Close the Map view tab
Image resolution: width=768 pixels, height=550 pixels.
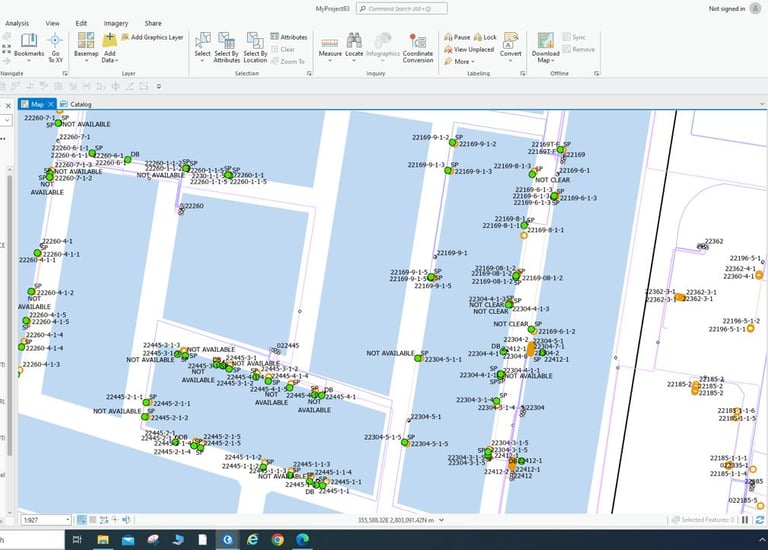[51, 104]
